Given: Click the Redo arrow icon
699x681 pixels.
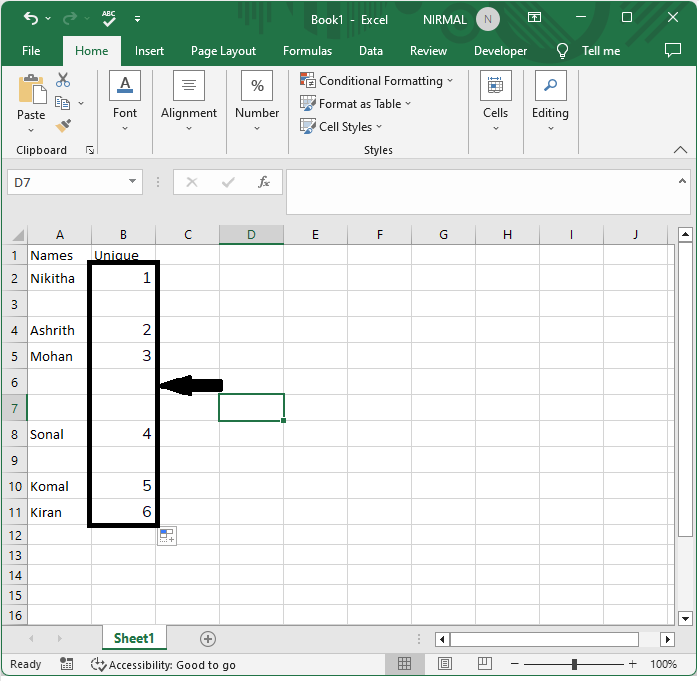Looking at the screenshot, I should pos(70,18).
